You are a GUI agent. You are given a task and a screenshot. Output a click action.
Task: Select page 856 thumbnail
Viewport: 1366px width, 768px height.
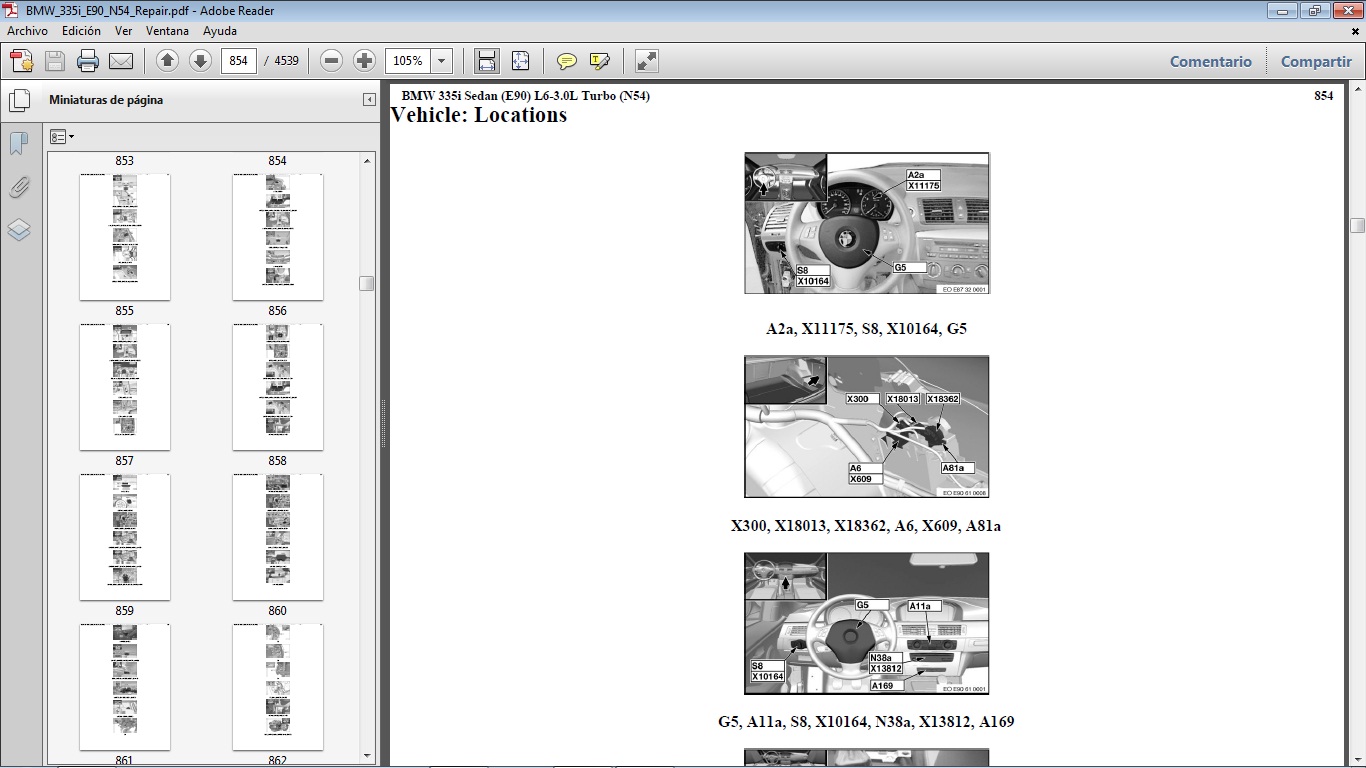278,387
